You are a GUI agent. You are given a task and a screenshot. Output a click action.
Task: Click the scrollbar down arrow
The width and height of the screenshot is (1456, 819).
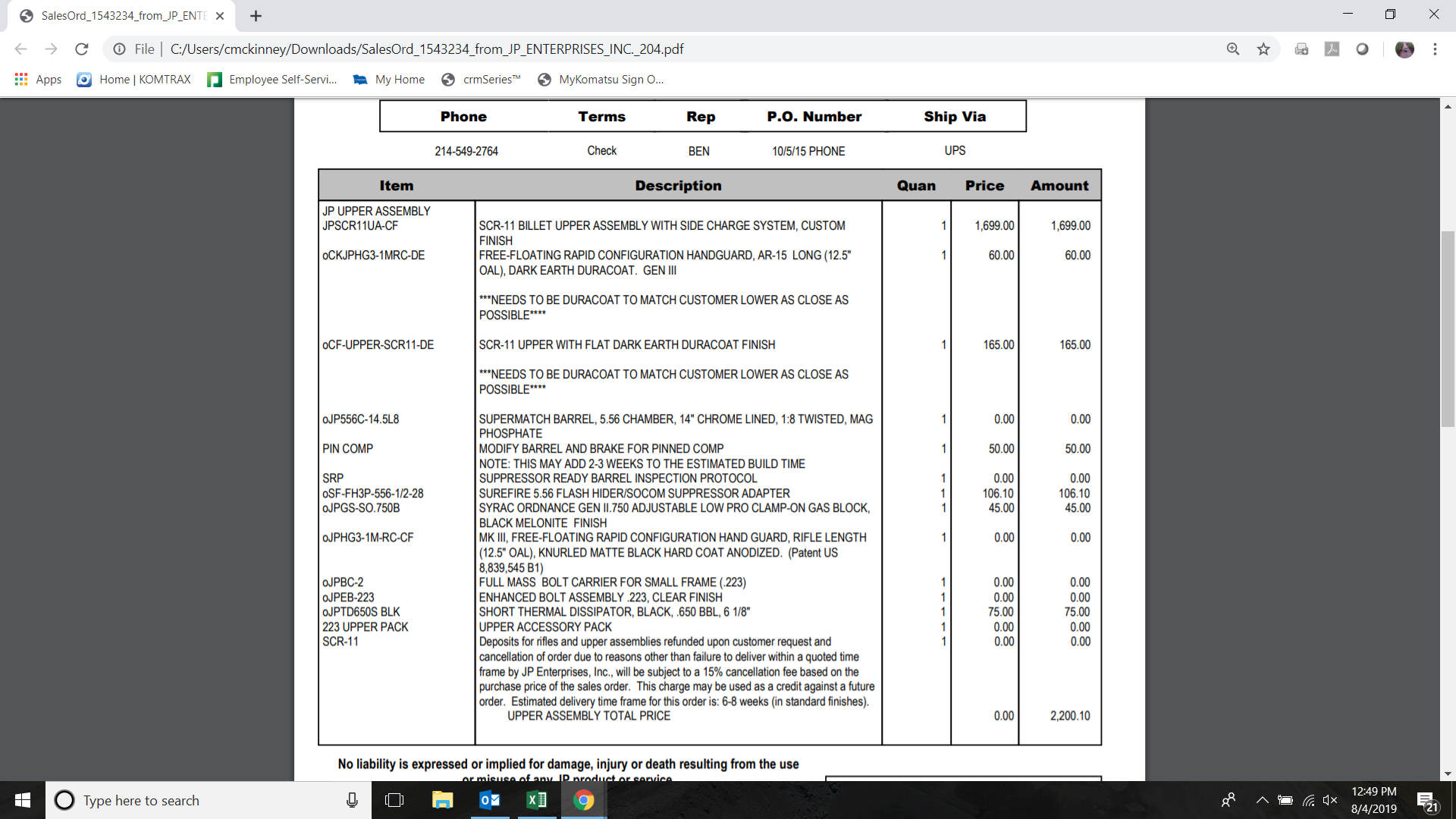pos(1448,773)
